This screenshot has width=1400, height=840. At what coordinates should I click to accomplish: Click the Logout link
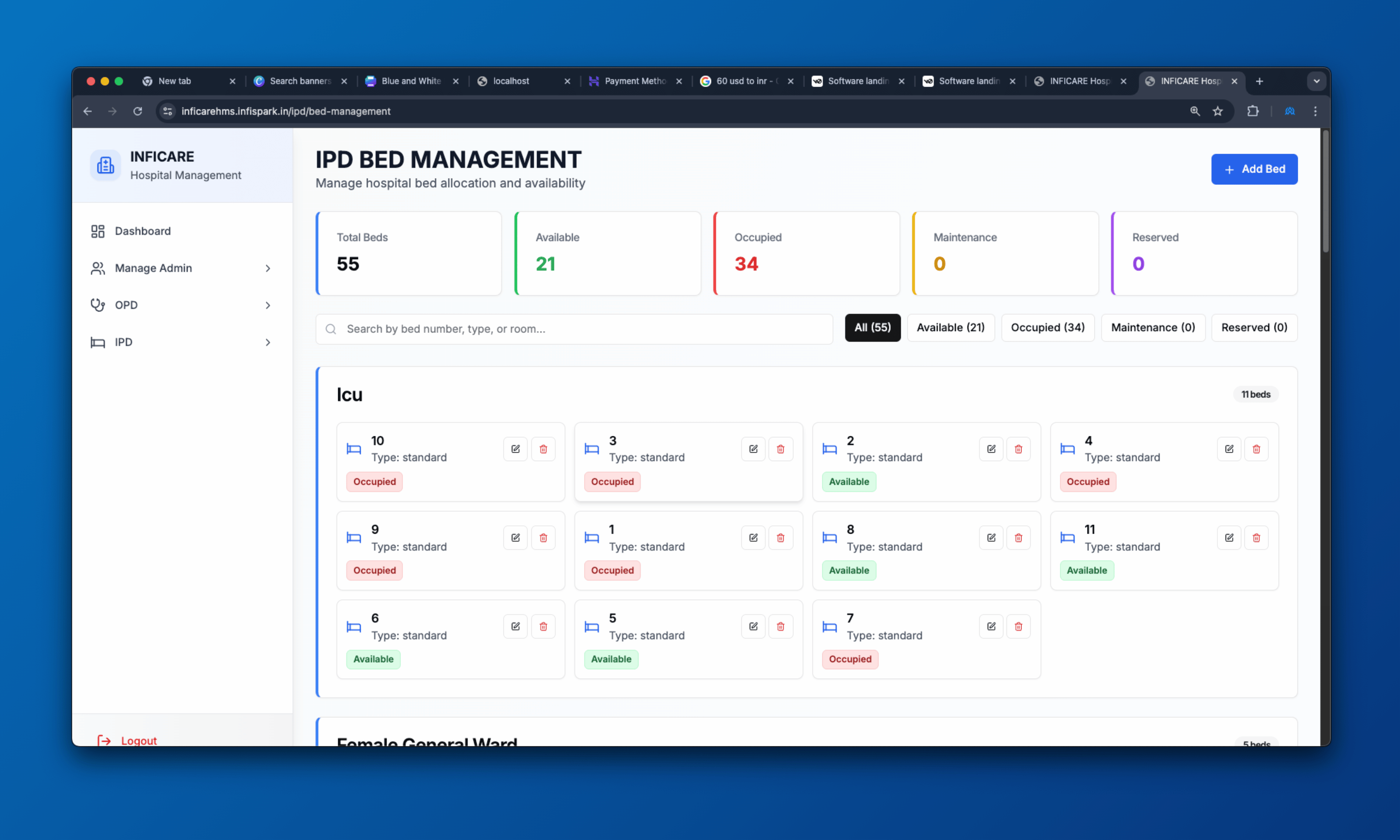point(138,740)
